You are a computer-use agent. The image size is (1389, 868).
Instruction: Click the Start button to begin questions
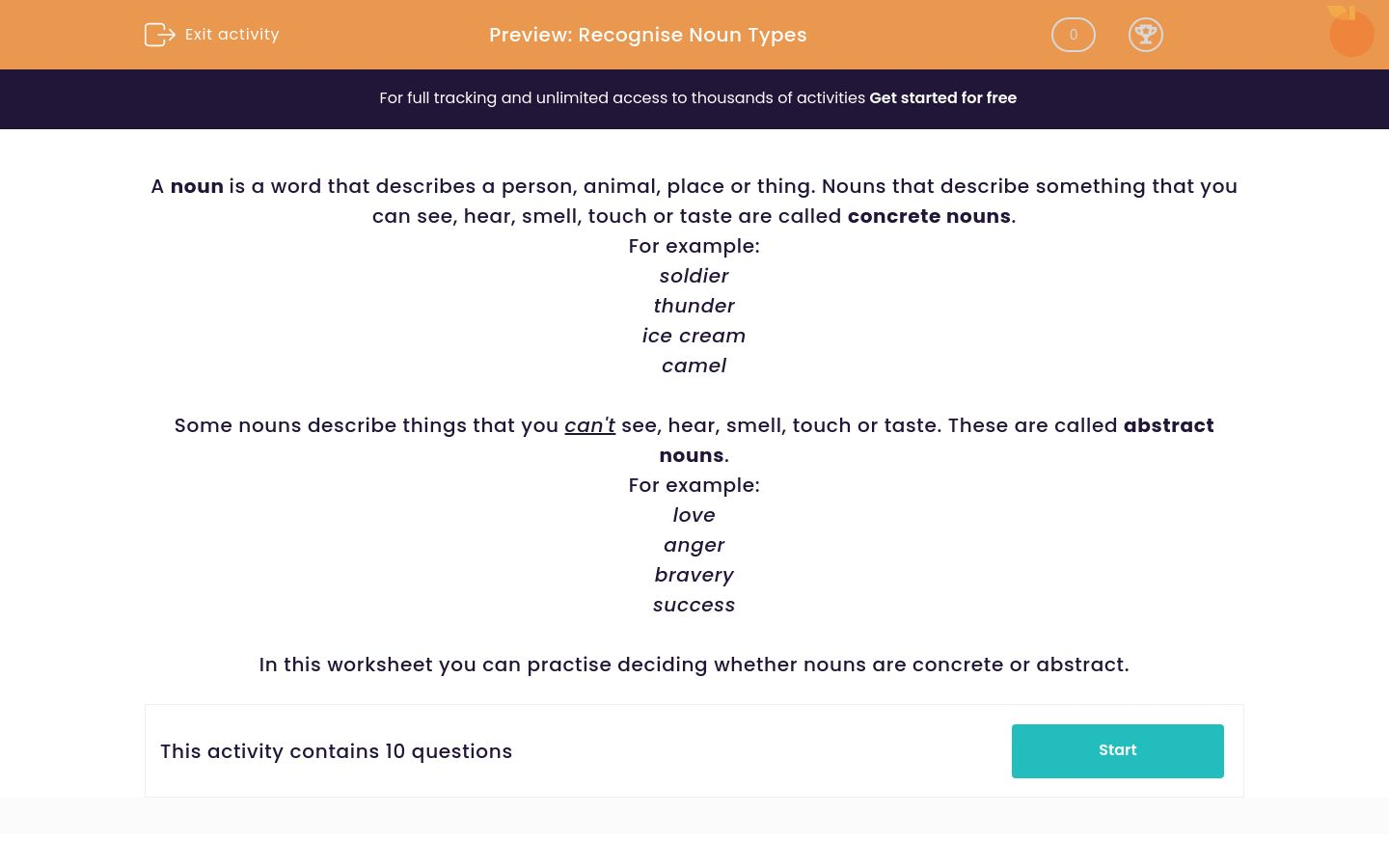(1117, 750)
